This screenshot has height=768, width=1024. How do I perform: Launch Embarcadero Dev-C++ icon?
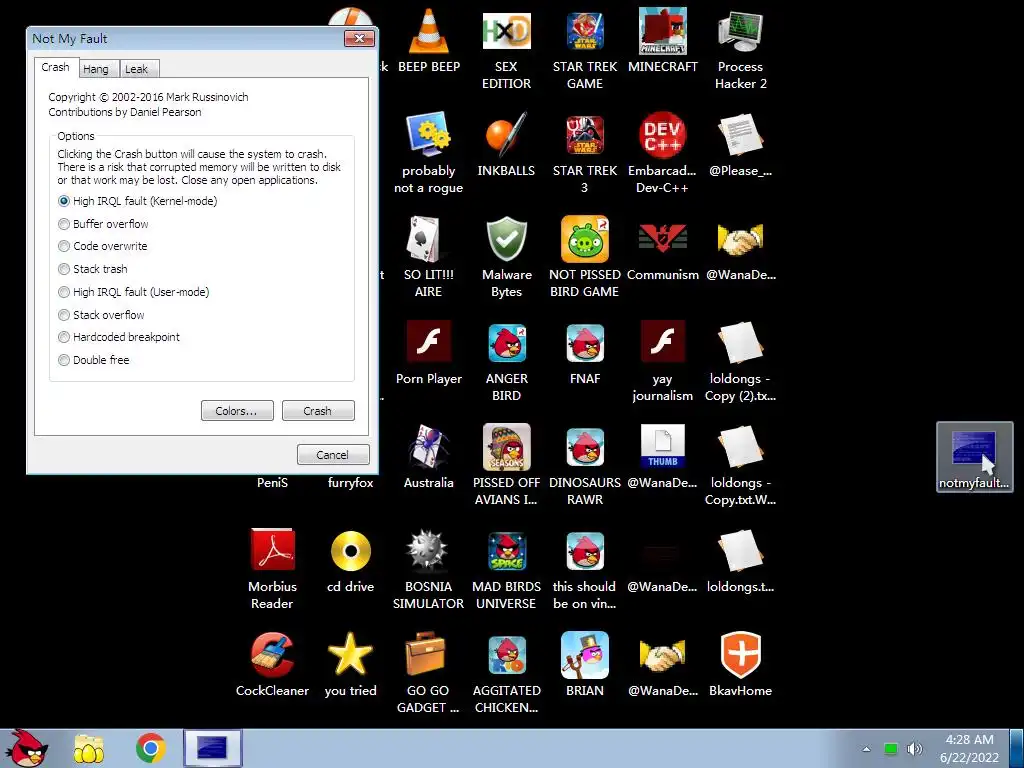click(x=662, y=153)
